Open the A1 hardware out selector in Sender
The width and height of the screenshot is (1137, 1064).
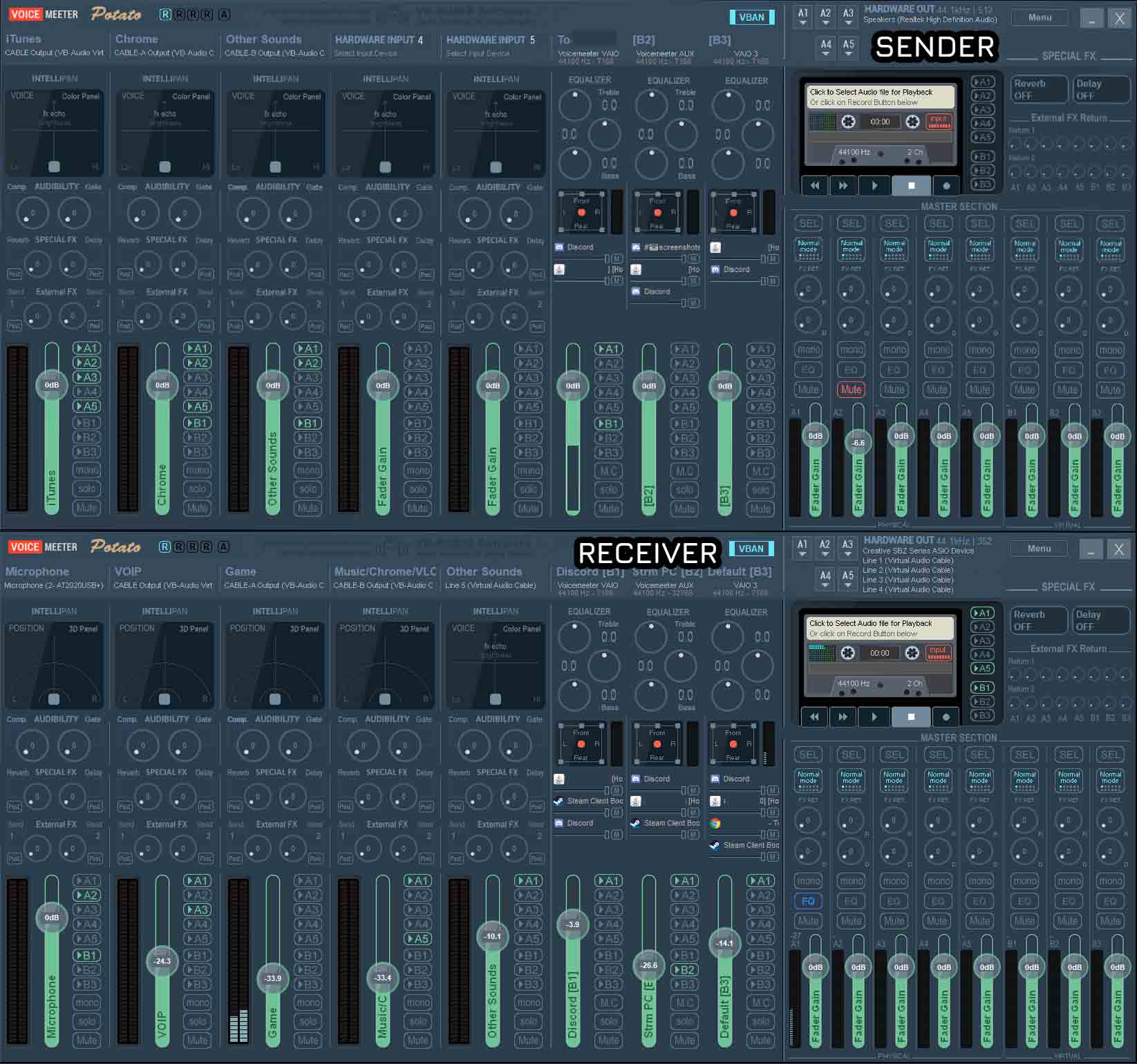tap(803, 17)
